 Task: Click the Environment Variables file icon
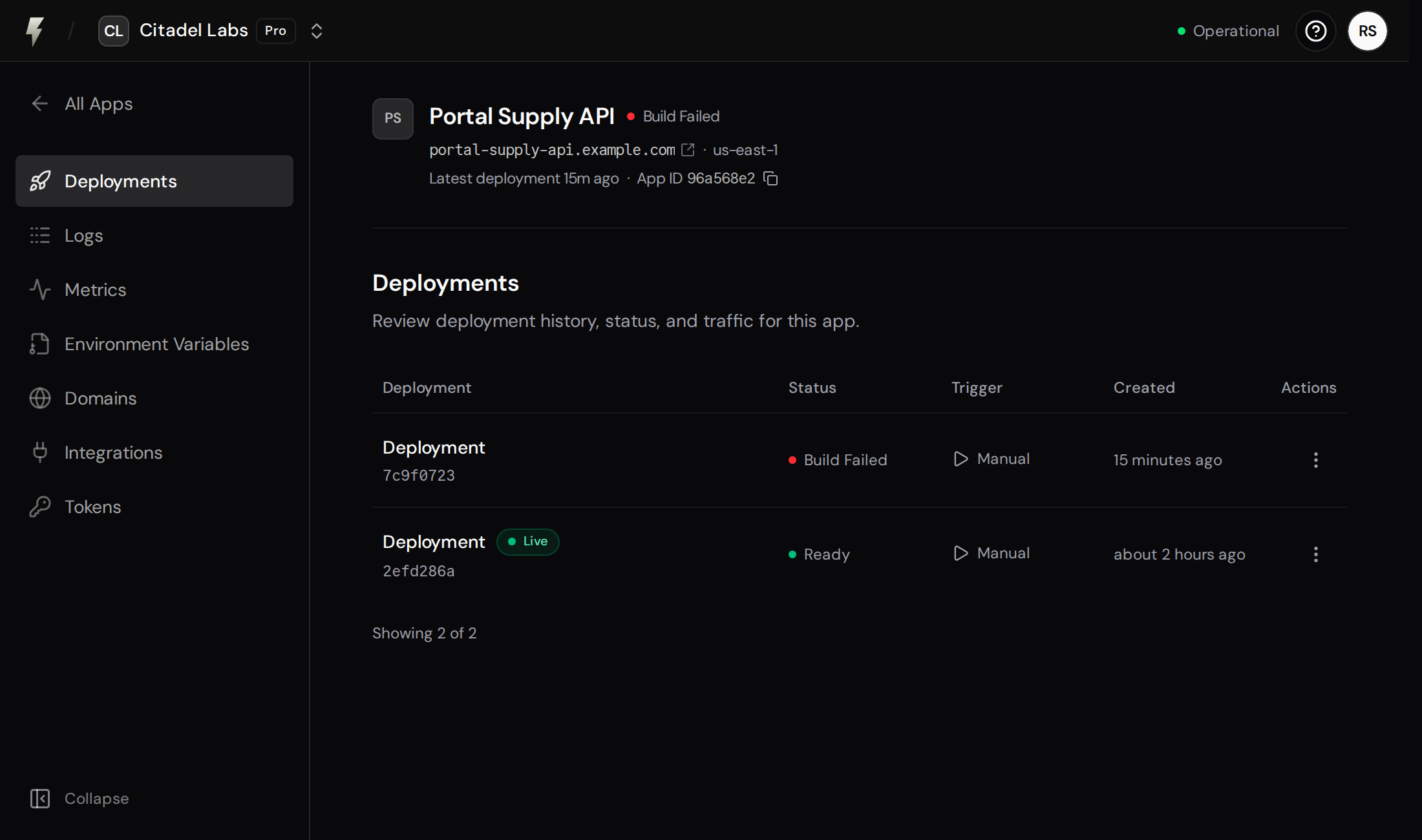click(x=40, y=344)
